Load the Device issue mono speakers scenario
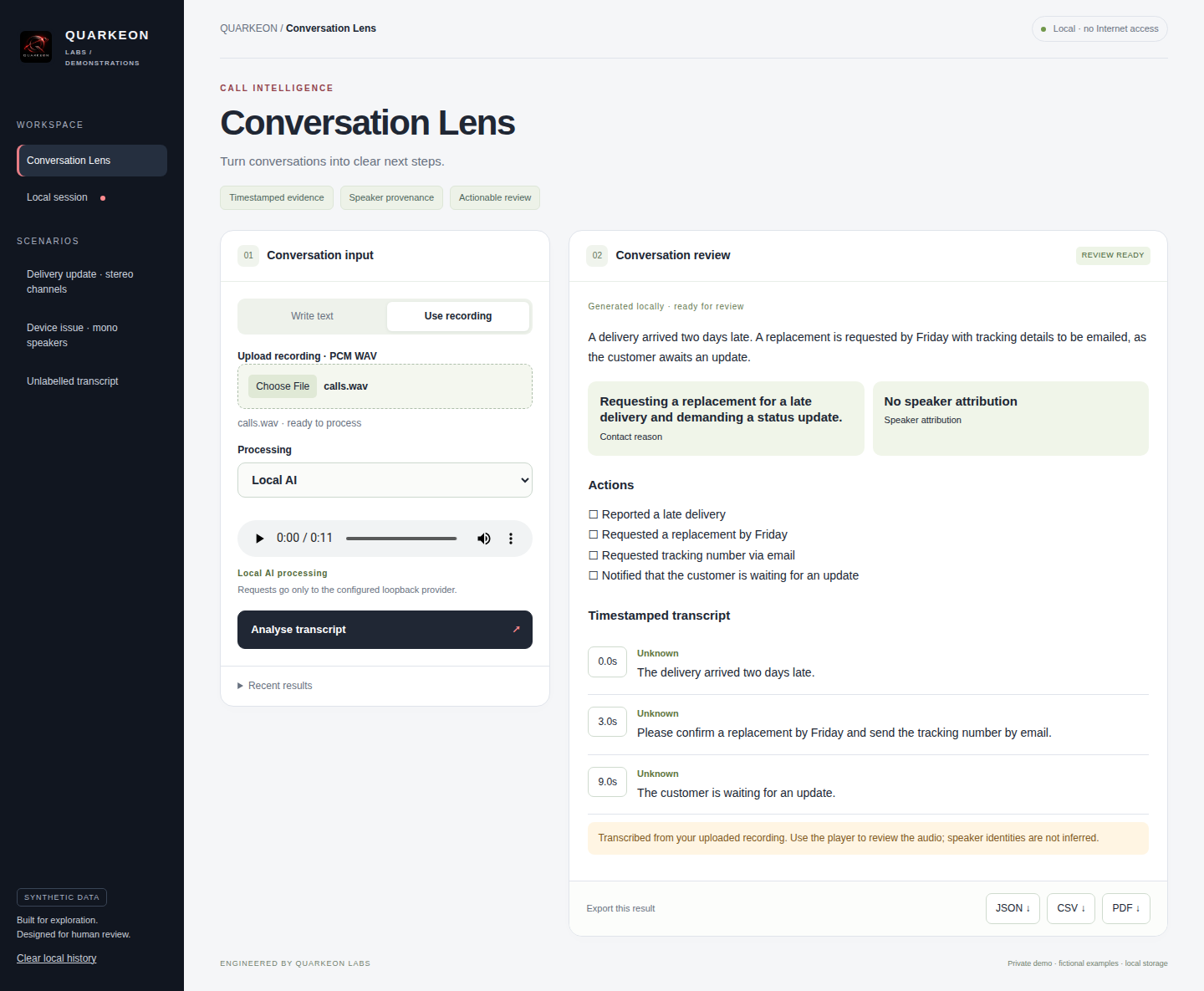Viewport: 1204px width, 991px height. tap(92, 335)
